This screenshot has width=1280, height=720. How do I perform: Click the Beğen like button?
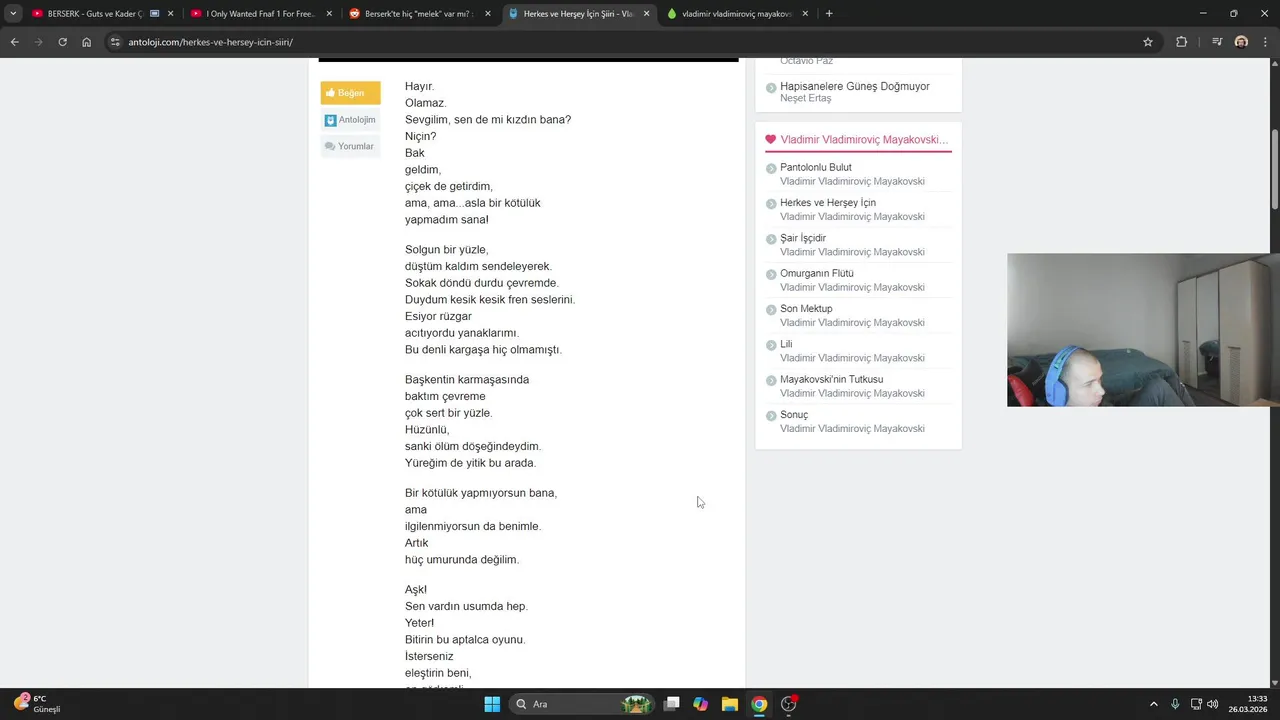tap(350, 93)
